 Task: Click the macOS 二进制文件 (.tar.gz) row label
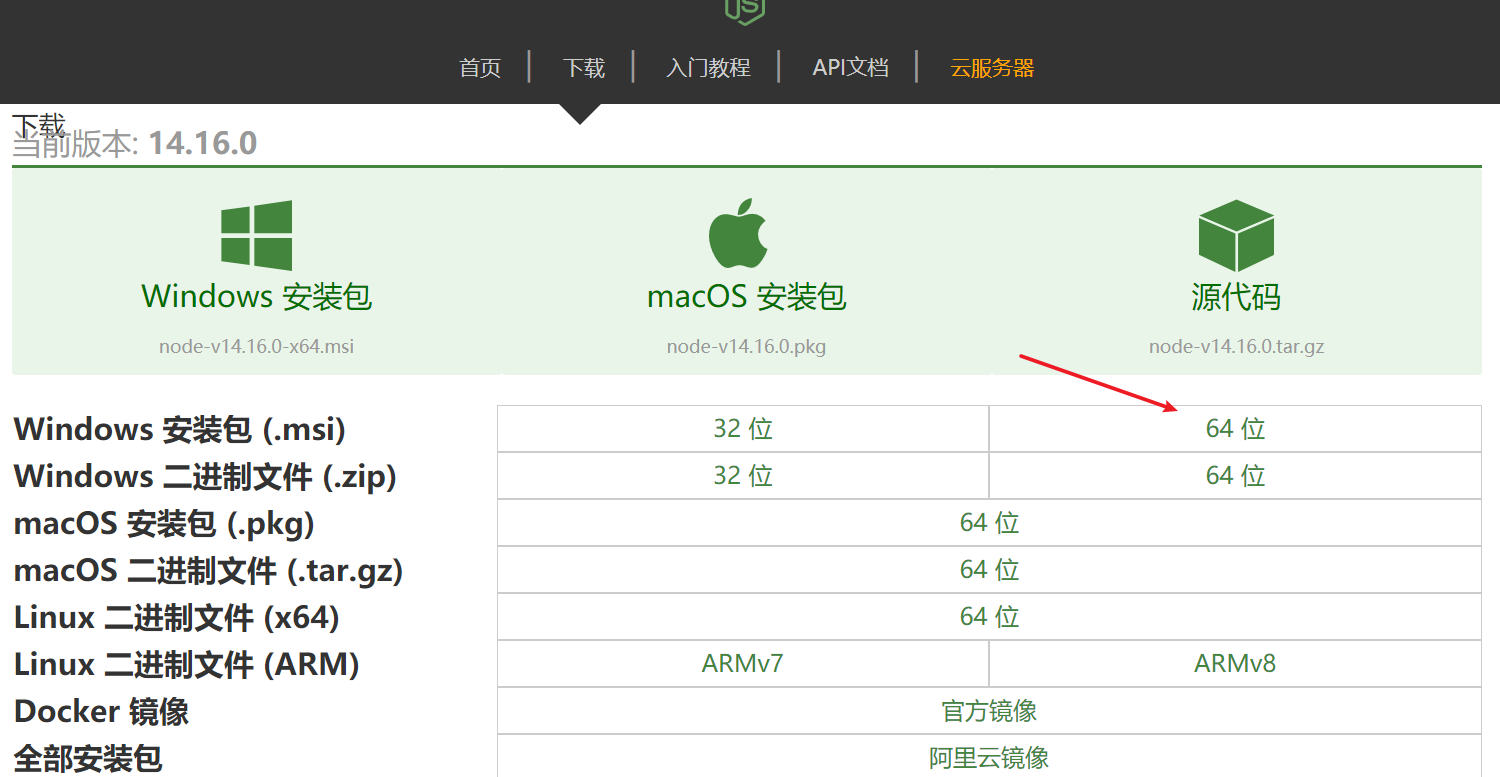(x=209, y=571)
